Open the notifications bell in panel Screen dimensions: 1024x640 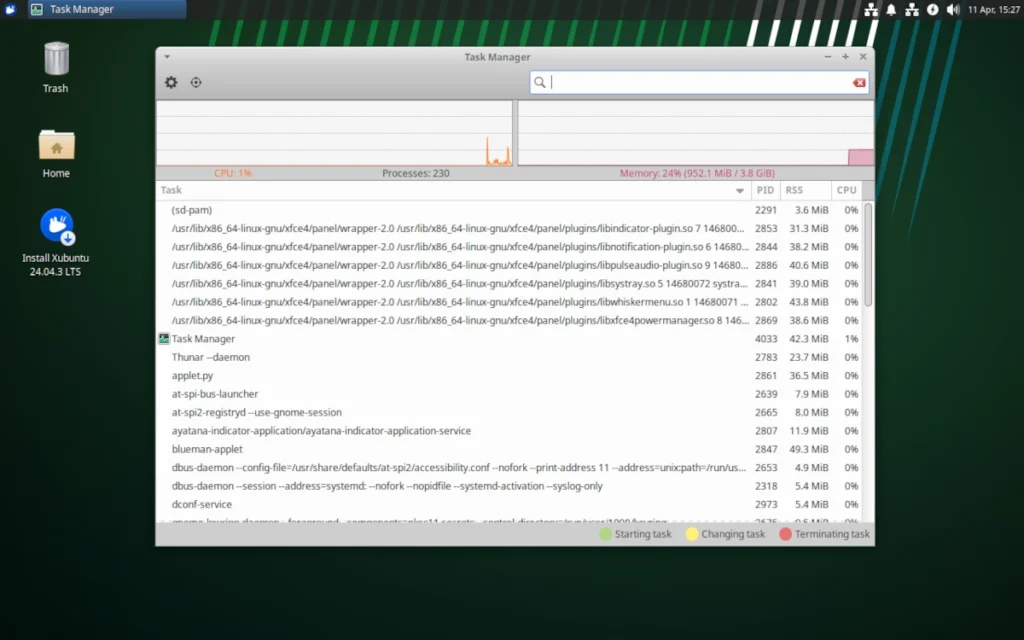(891, 9)
